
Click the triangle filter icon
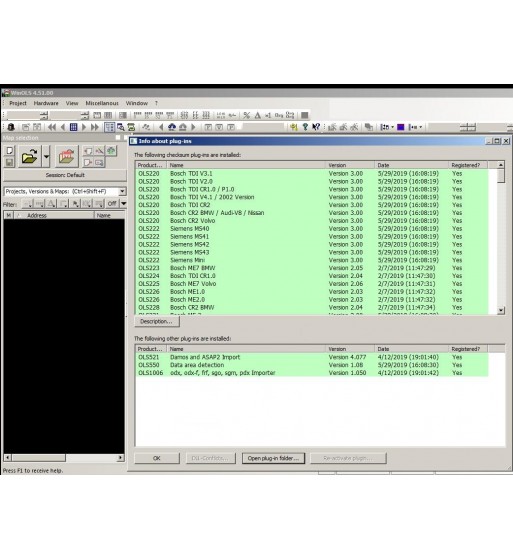pyautogui.click(x=51, y=204)
